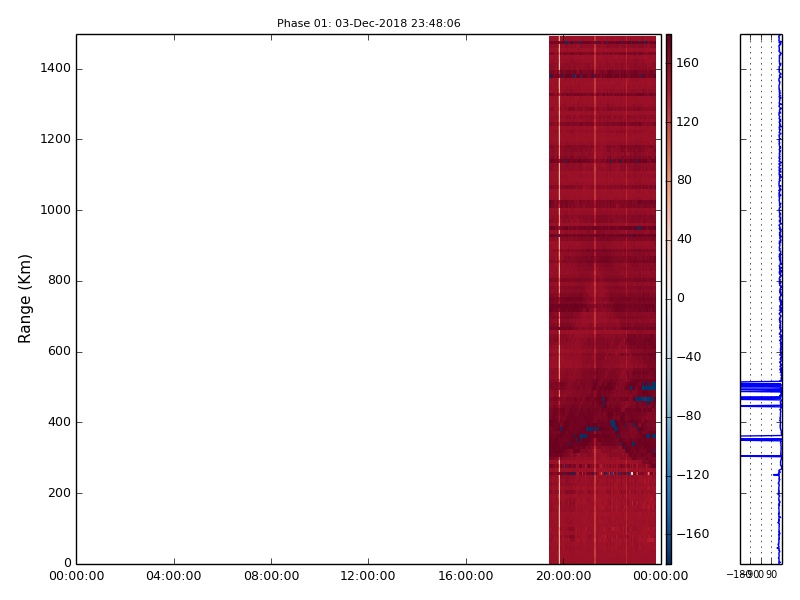Click the colorbar tick label 0
The width and height of the screenshot is (800, 600).
[681, 298]
